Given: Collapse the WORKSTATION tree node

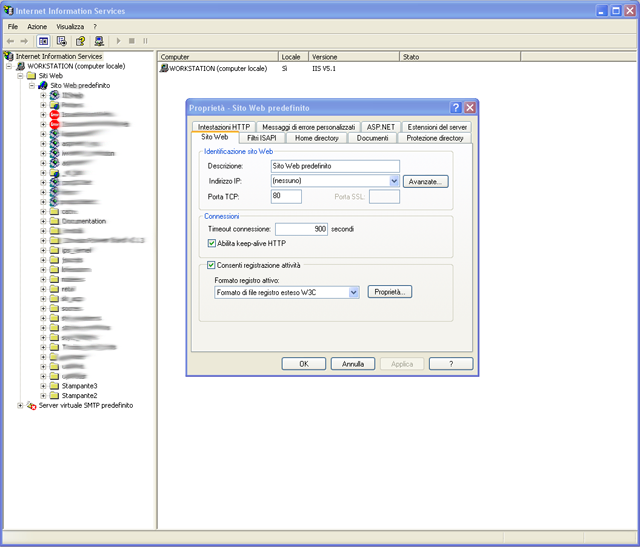Looking at the screenshot, I should coord(9,66).
